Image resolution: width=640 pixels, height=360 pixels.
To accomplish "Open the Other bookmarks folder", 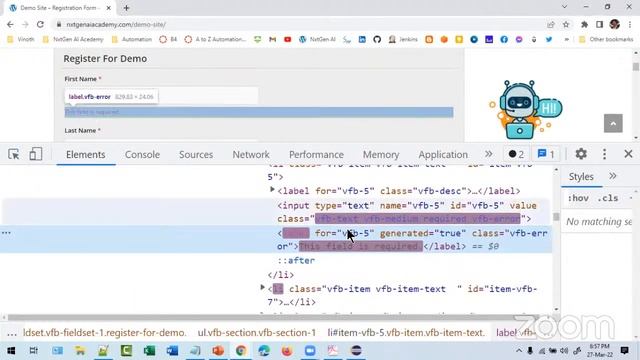I will click(606, 39).
